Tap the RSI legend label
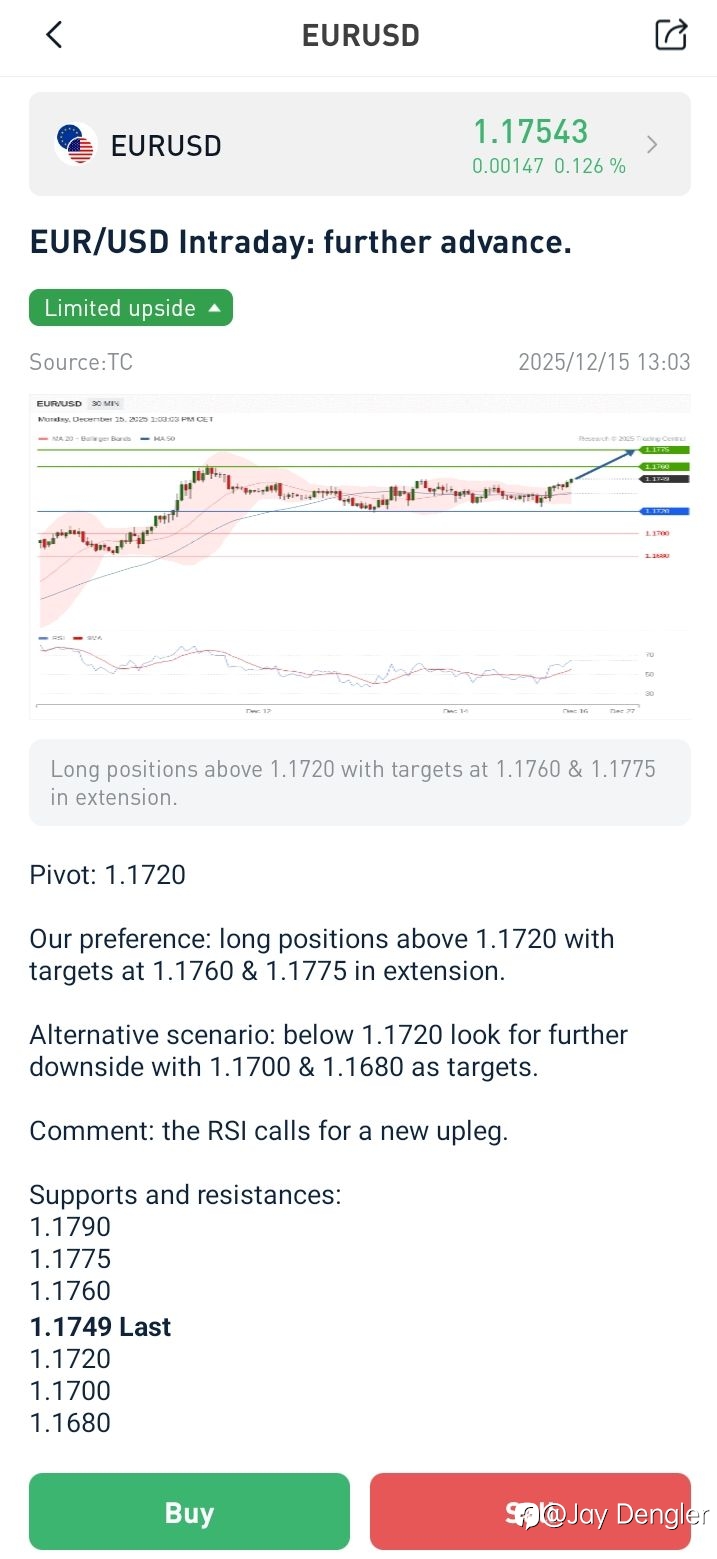This screenshot has height=1559, width=717. (51, 637)
